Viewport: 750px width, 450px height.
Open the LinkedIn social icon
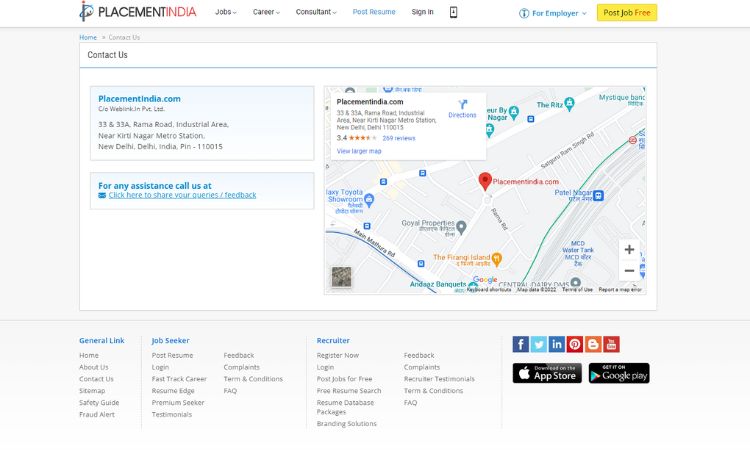point(557,344)
